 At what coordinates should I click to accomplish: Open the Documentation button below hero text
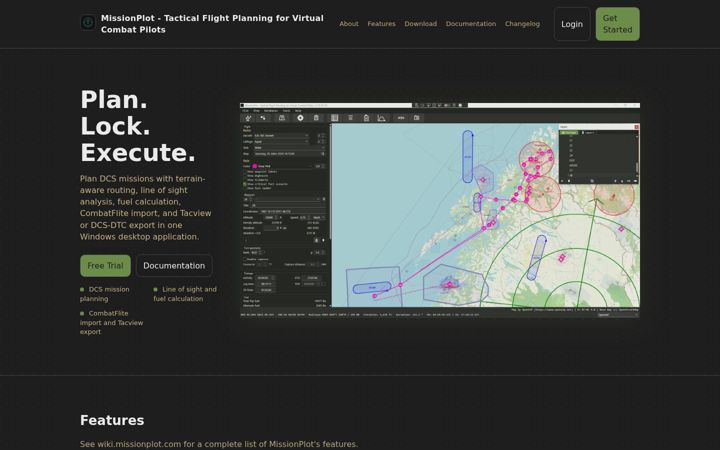[x=174, y=265]
